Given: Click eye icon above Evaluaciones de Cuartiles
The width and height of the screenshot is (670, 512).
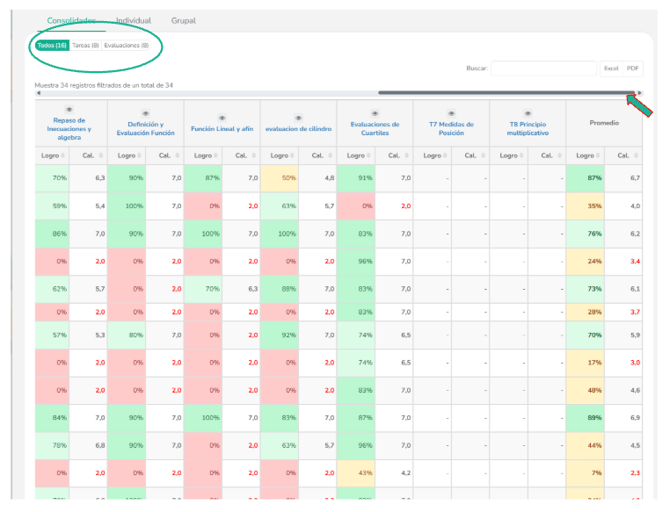Looking at the screenshot, I should [x=374, y=113].
